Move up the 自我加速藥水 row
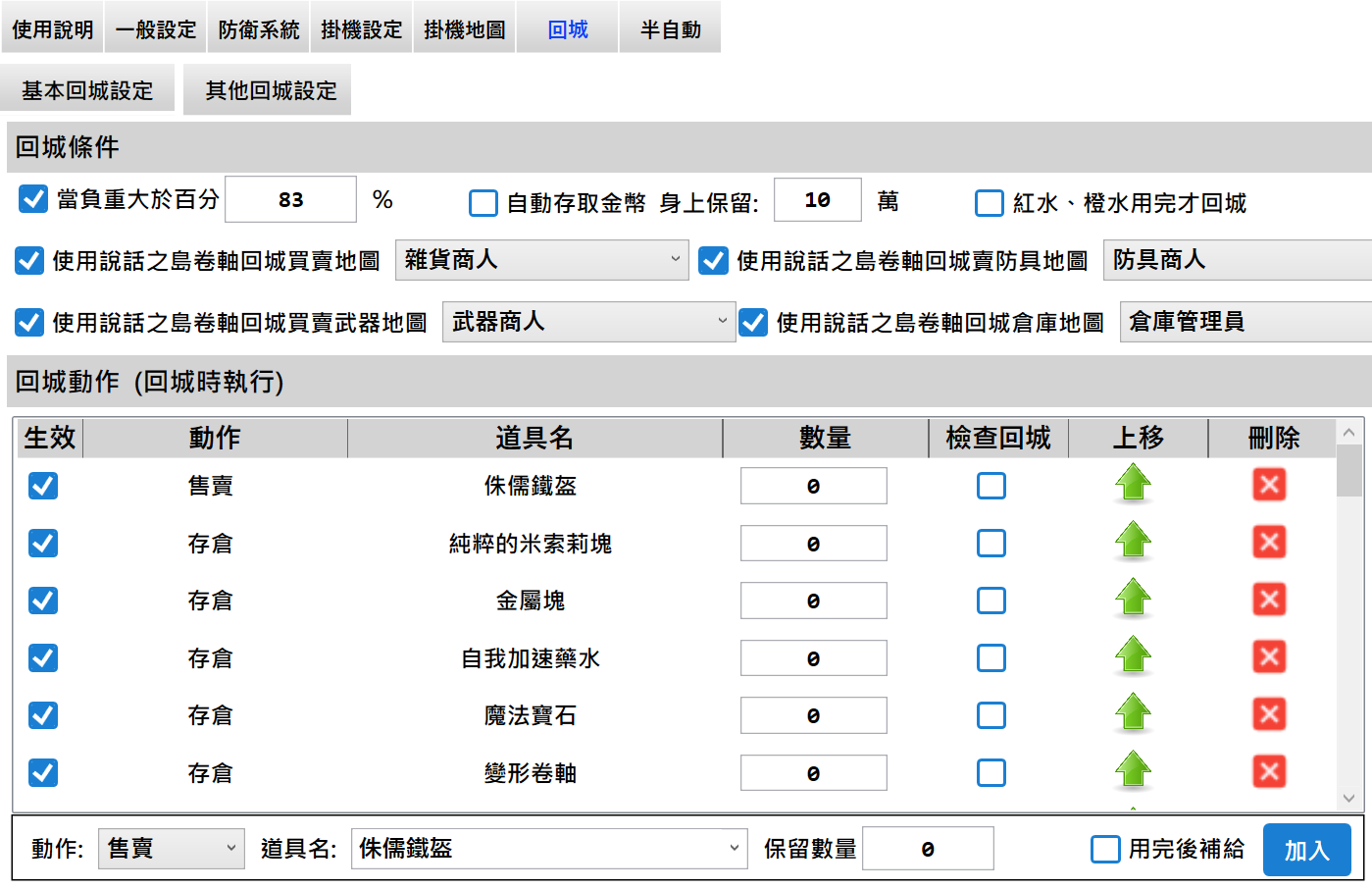This screenshot has width=1372, height=889. coord(1133,657)
